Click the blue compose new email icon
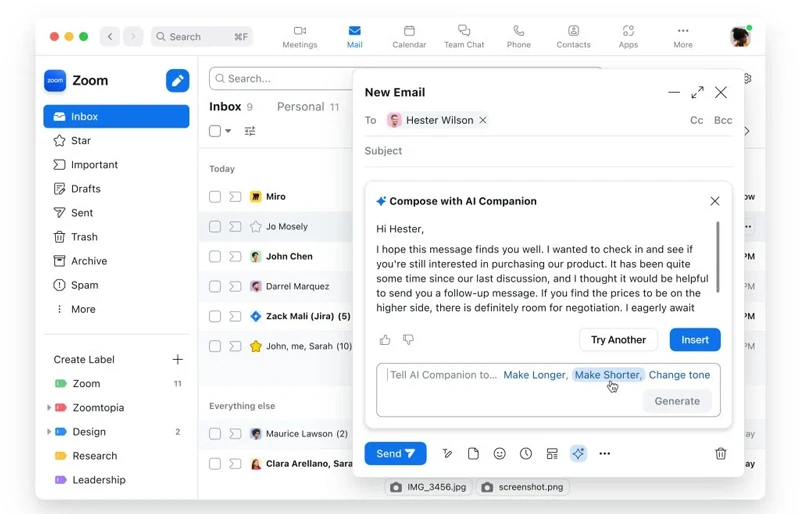This screenshot has height=514, width=800. pyautogui.click(x=177, y=81)
